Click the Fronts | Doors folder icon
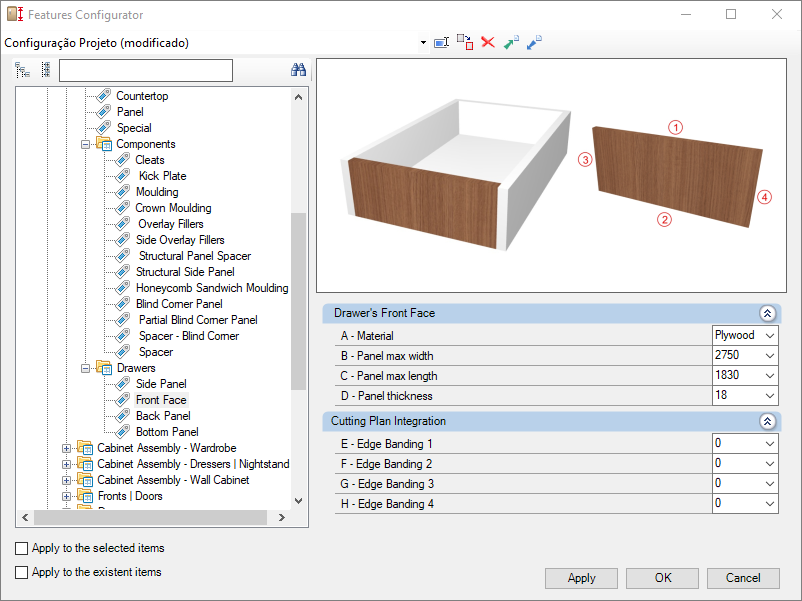 click(x=84, y=496)
